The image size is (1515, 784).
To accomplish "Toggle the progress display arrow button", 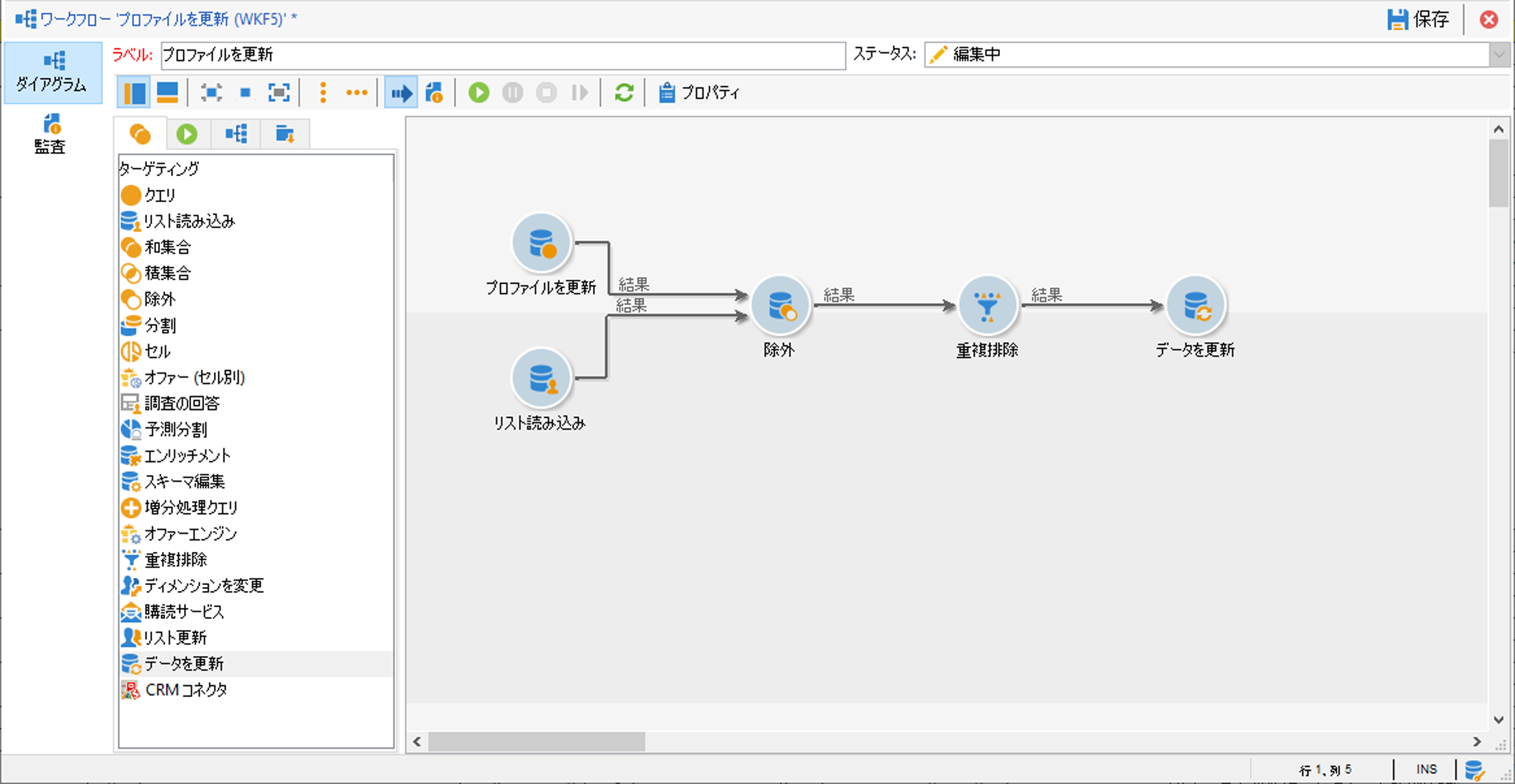I will [x=401, y=93].
